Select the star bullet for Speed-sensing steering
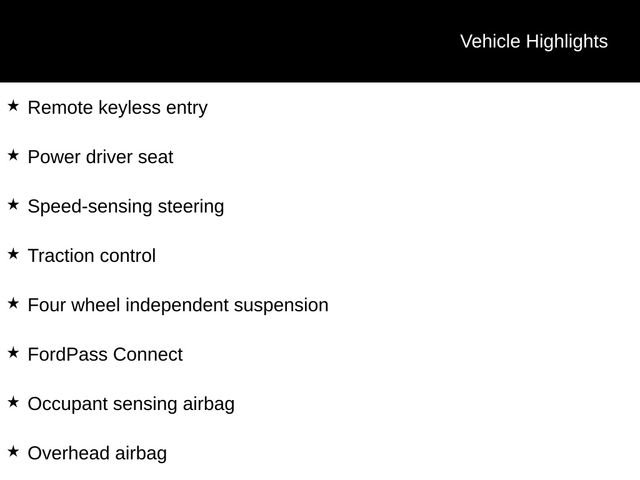 coord(13,204)
